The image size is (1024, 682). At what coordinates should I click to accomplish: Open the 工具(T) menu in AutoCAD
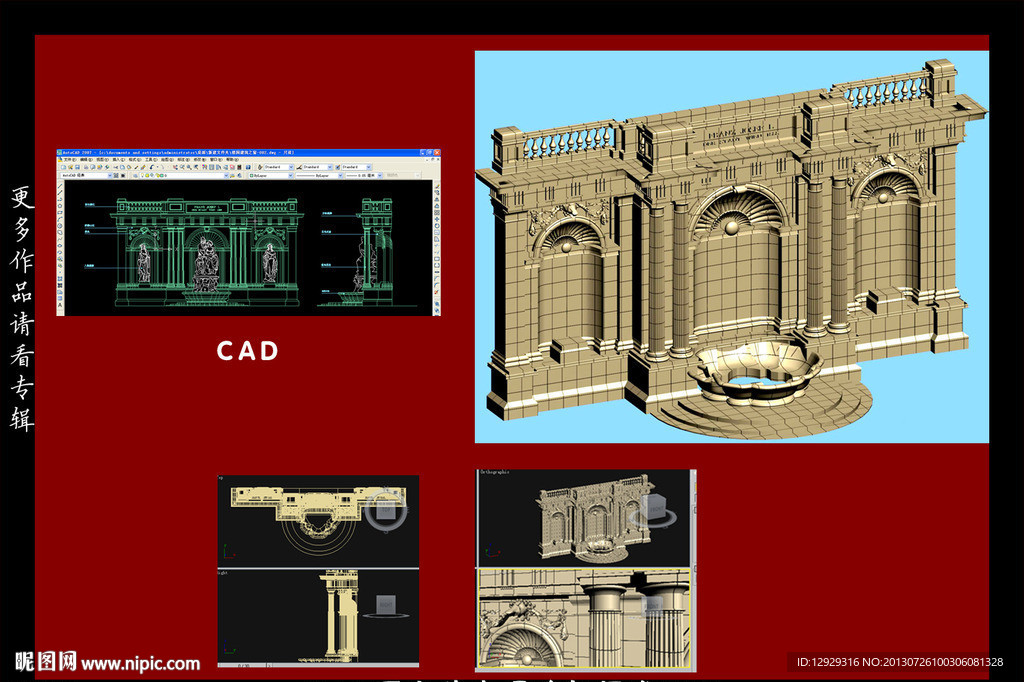pyautogui.click(x=151, y=160)
